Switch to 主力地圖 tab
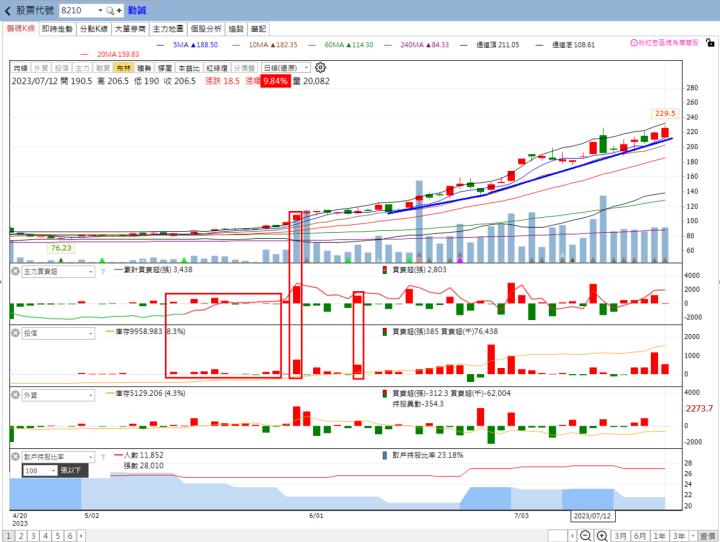Viewport: 720px width, 542px height. pos(168,29)
